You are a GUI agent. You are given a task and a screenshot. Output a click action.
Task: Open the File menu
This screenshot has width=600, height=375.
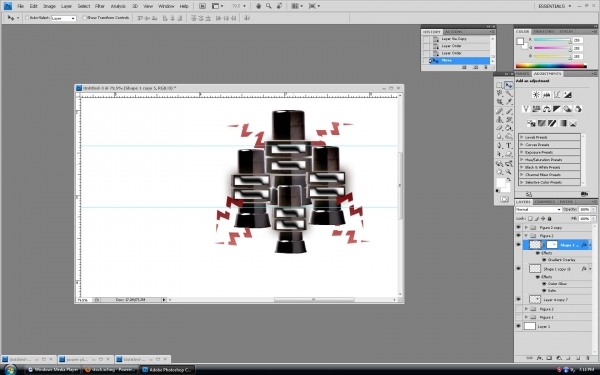20,6
